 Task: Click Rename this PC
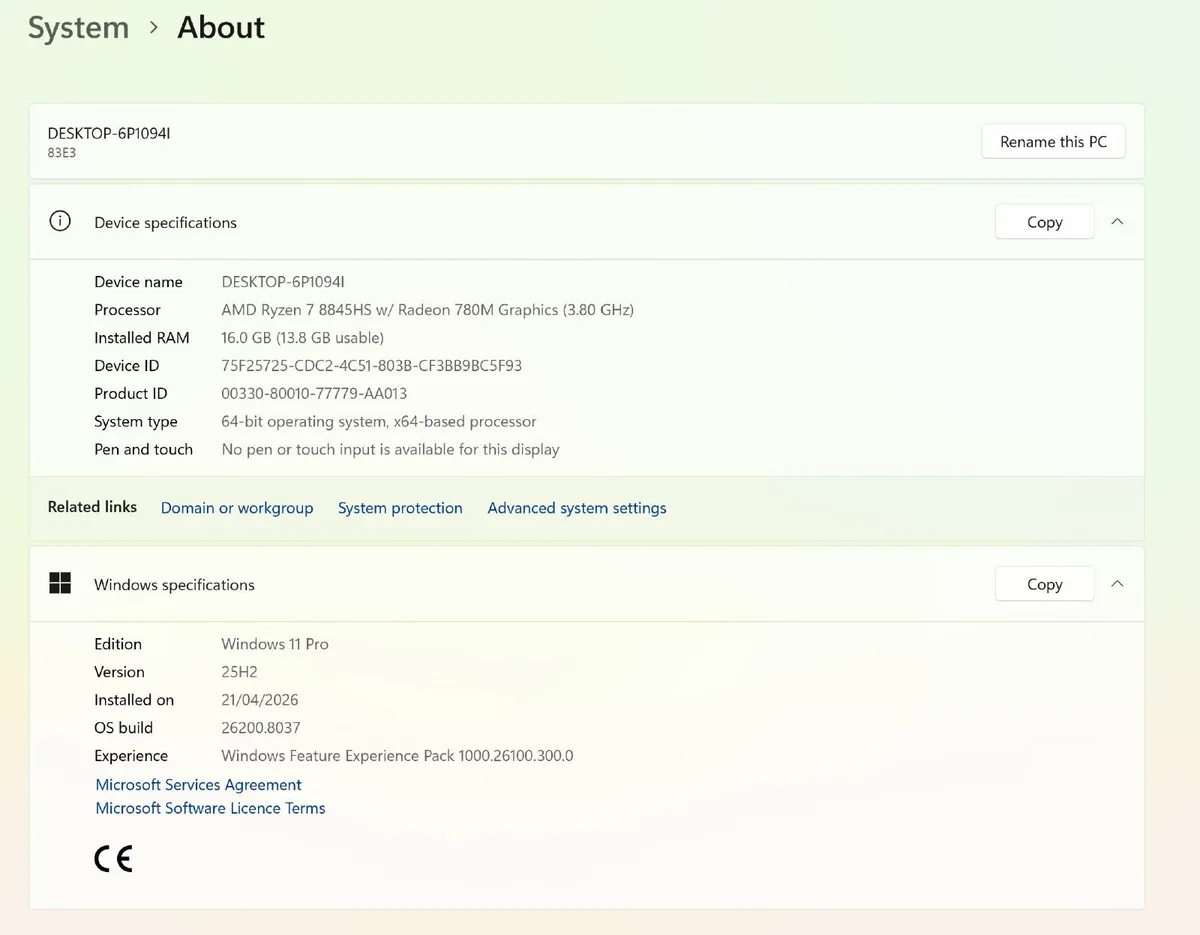tap(1053, 141)
